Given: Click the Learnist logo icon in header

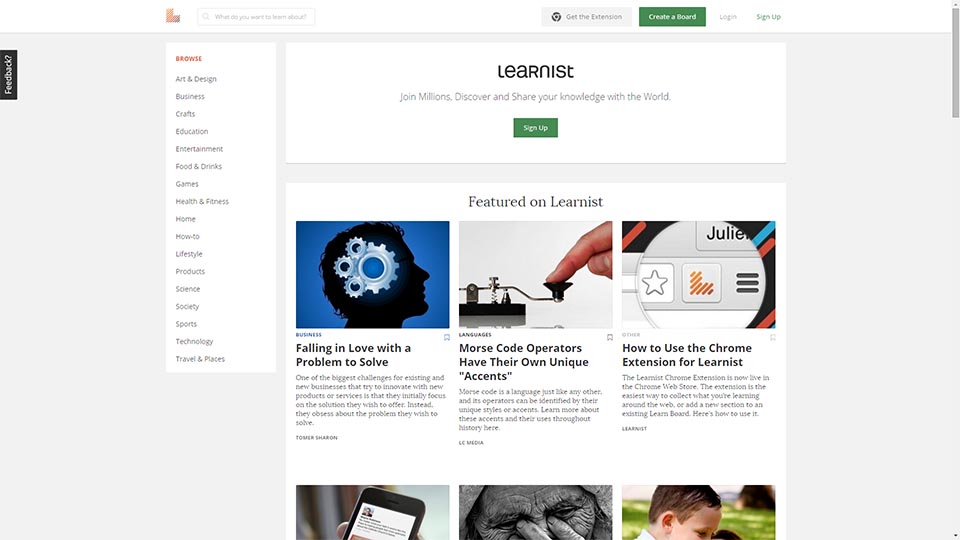Looking at the screenshot, I should tap(173, 16).
